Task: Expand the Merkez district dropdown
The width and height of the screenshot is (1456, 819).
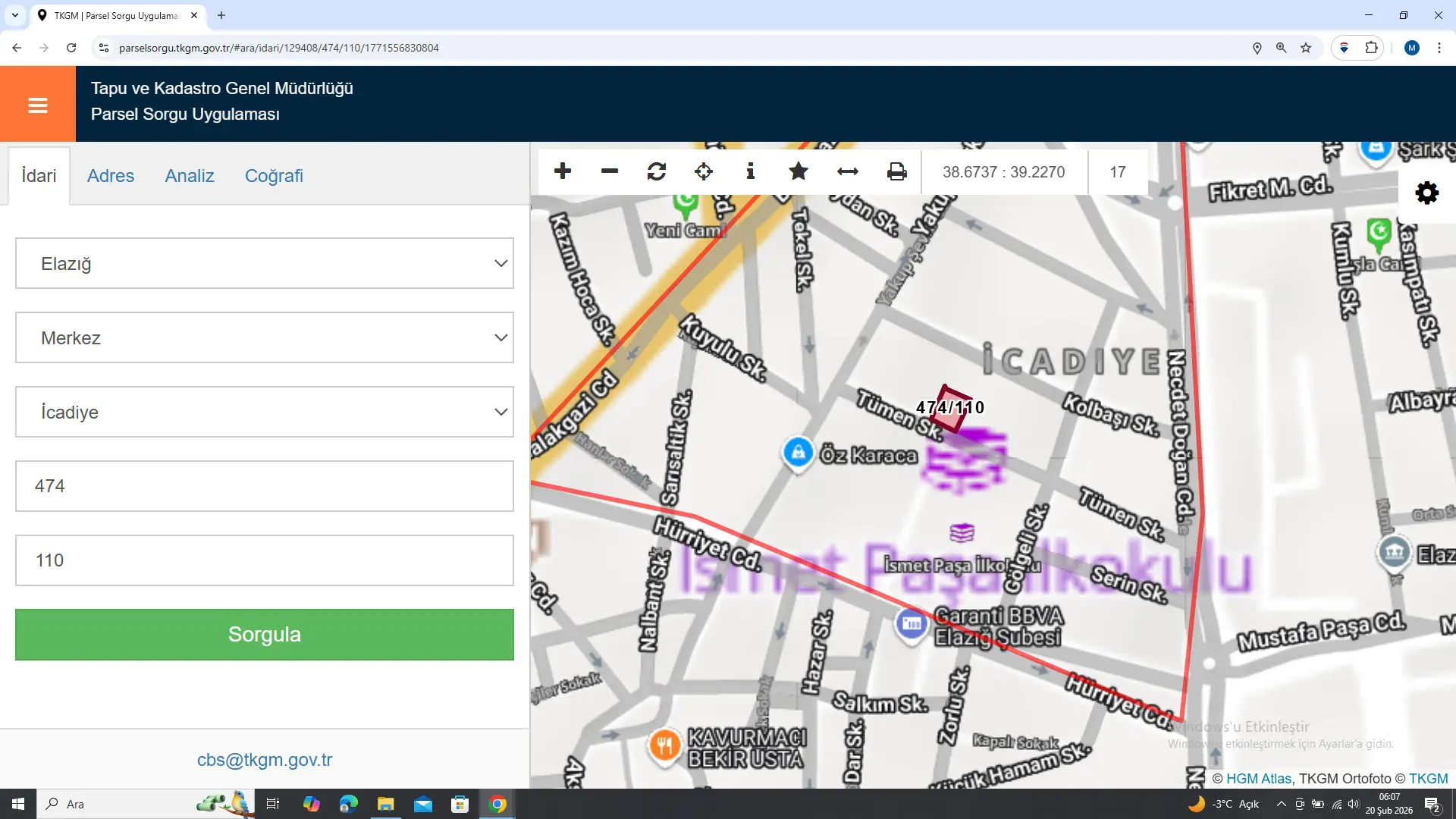Action: pos(265,337)
